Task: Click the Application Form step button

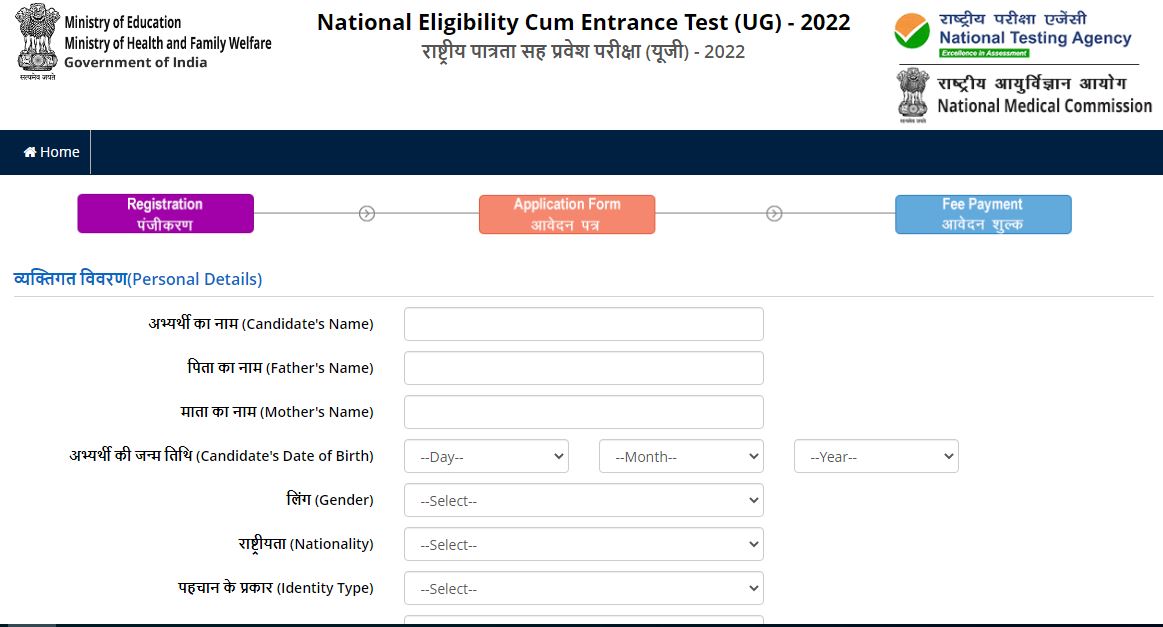Action: coord(567,213)
